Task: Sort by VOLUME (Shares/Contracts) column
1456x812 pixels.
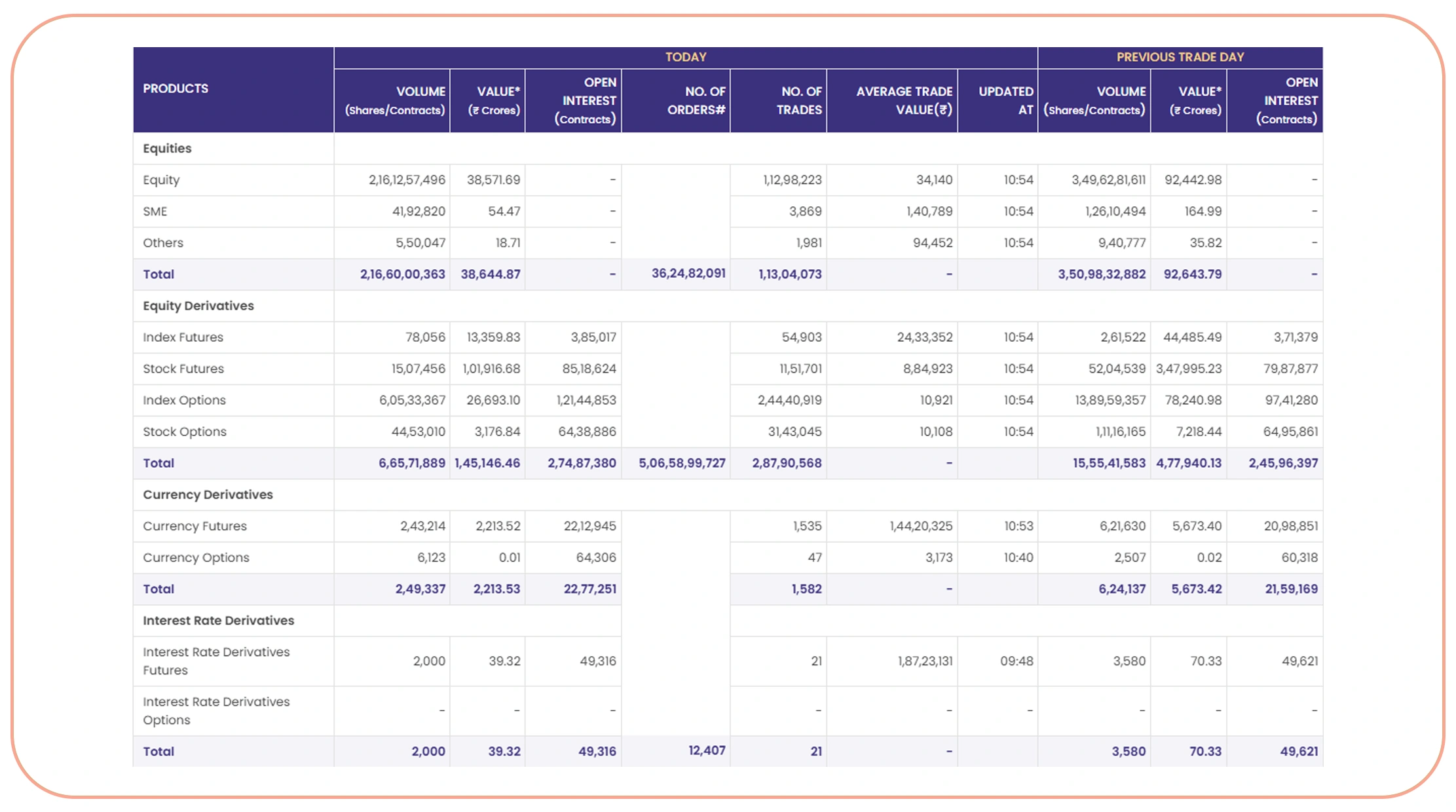Action: pyautogui.click(x=393, y=100)
